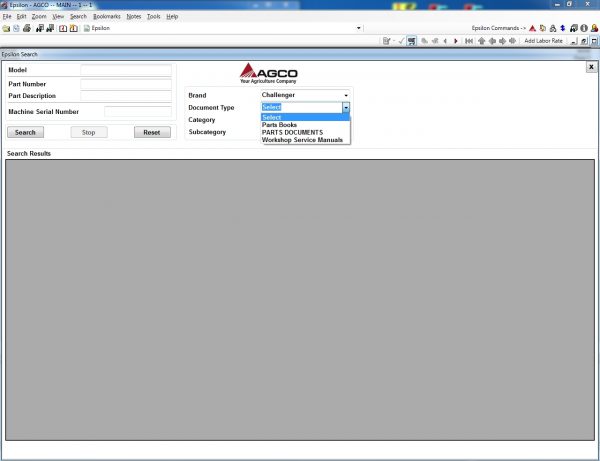
Task: Click the yellow book toolbar icon
Action: [x=73, y=28]
